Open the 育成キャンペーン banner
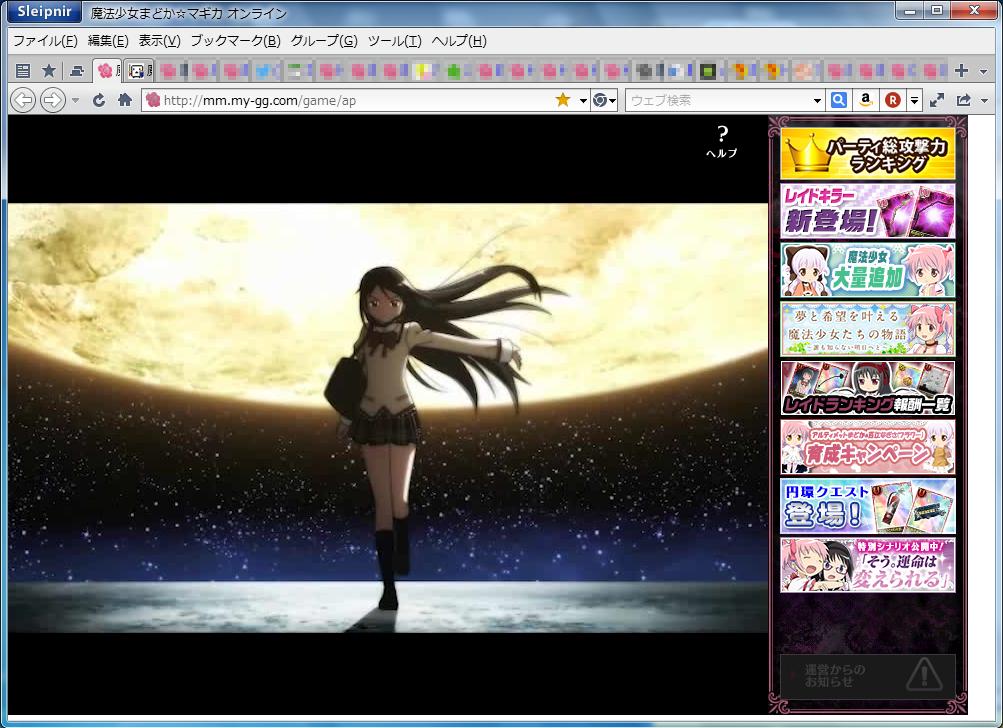Screen dimensions: 1003x728 click(x=867, y=447)
